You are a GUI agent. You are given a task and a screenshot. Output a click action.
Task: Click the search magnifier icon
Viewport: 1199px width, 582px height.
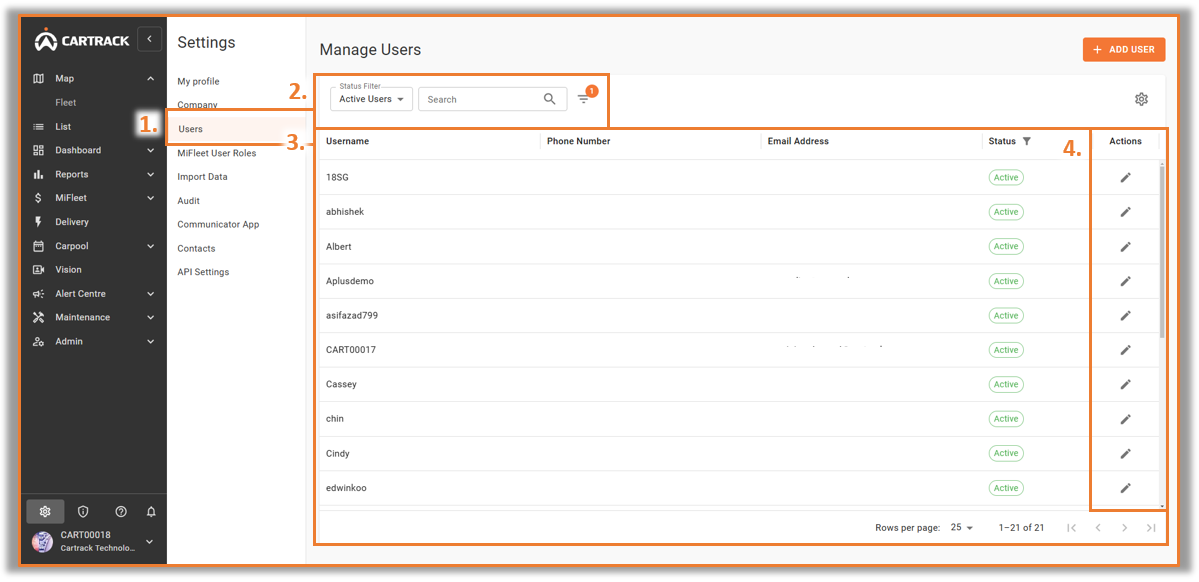click(x=550, y=99)
